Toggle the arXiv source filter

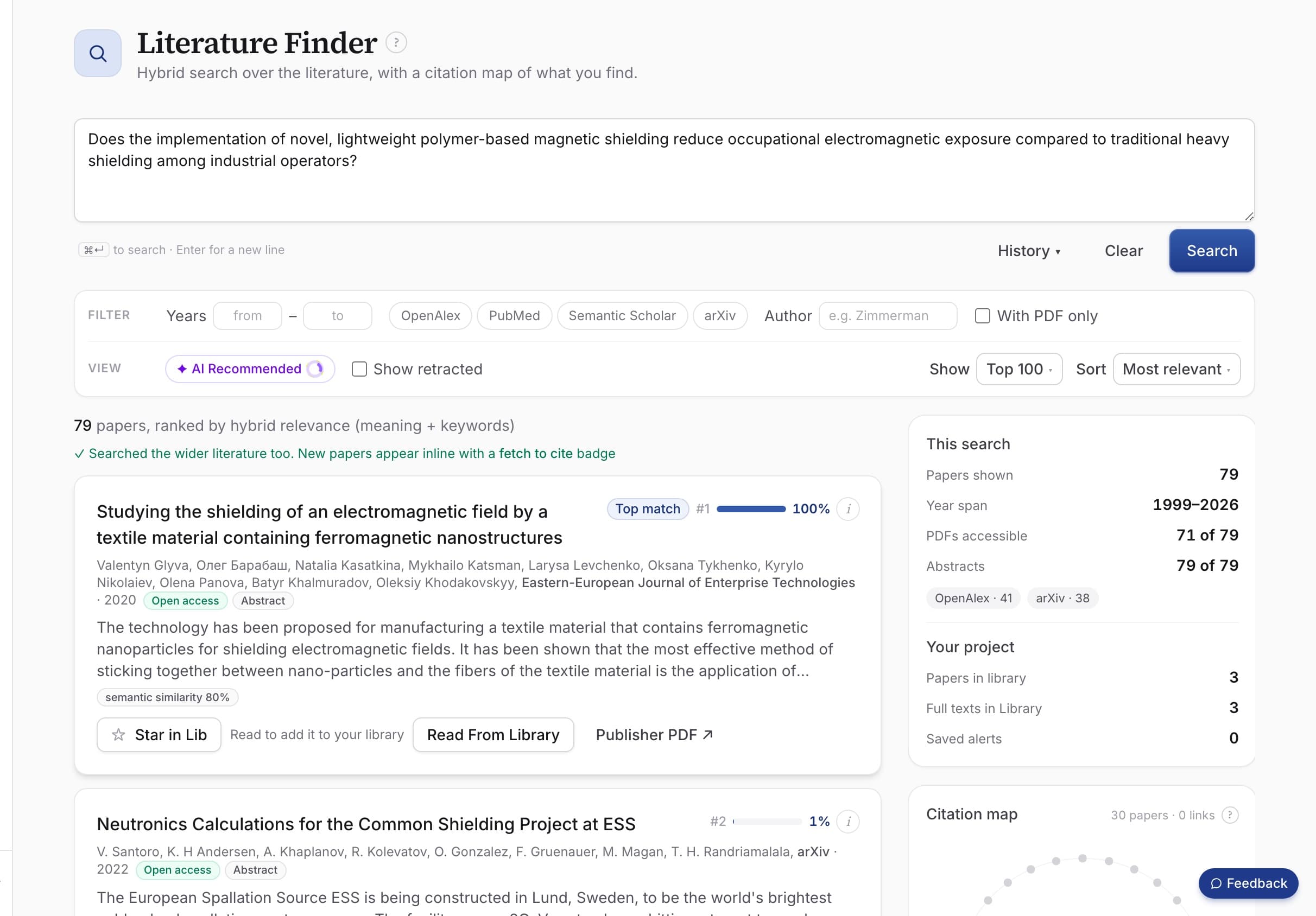720,316
